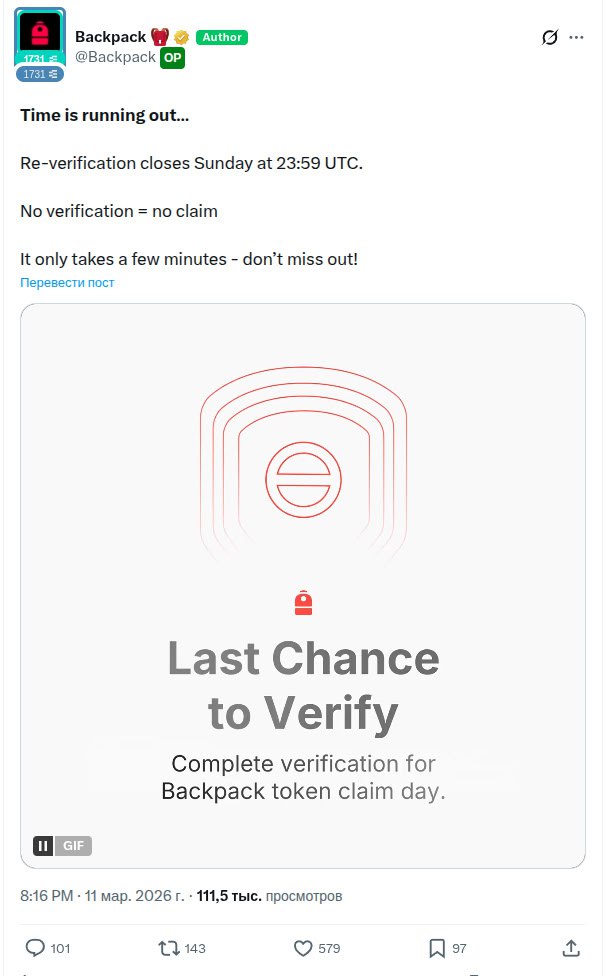Open the @Backpack handle link

(115, 57)
